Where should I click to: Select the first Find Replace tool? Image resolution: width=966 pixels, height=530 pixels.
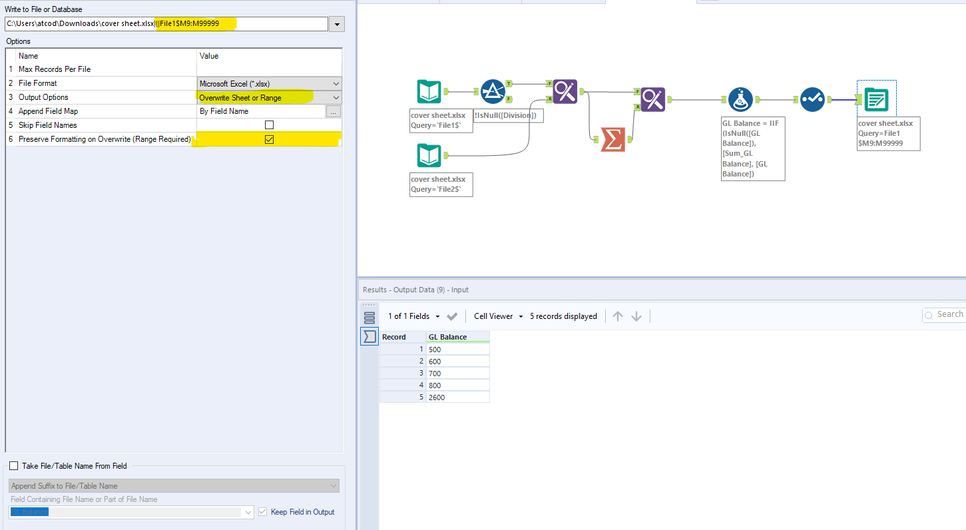point(565,92)
